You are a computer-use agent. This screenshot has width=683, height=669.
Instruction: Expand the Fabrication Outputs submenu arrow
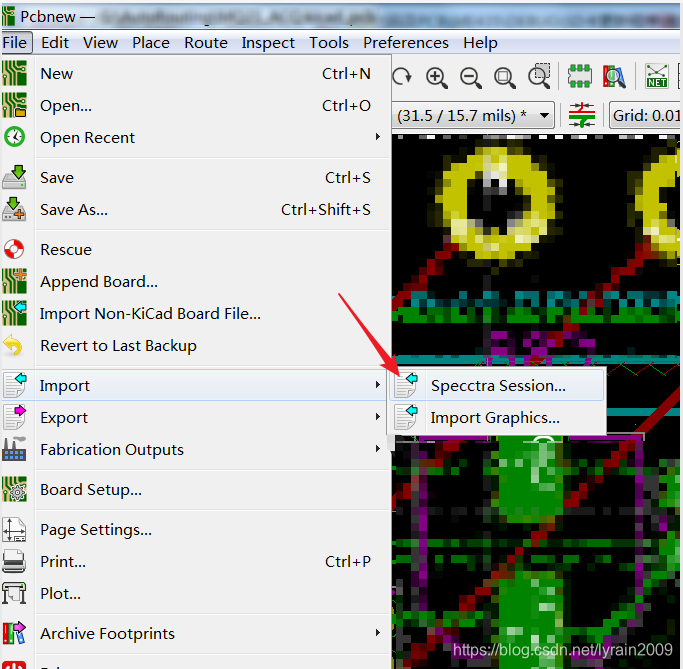click(x=378, y=449)
